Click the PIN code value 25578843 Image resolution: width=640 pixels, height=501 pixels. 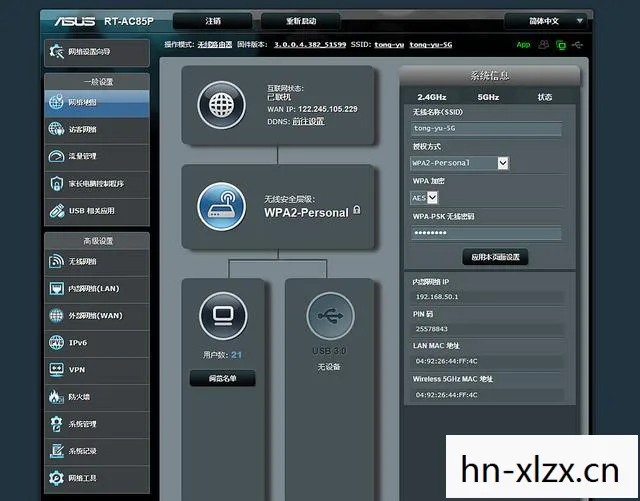(431, 329)
